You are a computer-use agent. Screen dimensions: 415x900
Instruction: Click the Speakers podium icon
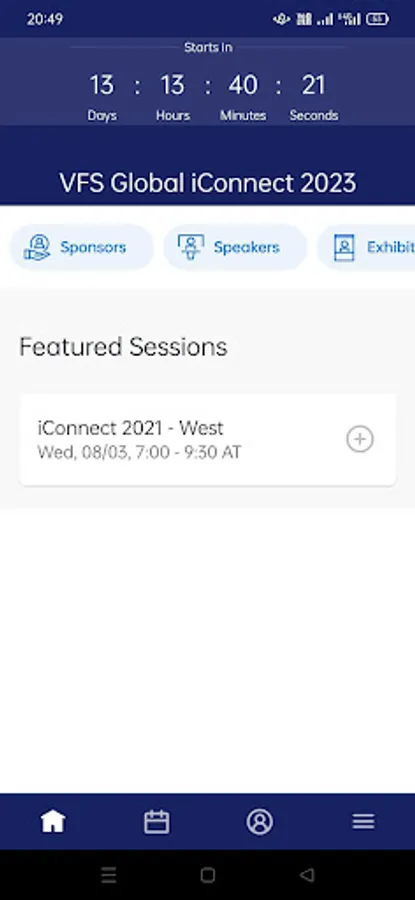pos(191,247)
